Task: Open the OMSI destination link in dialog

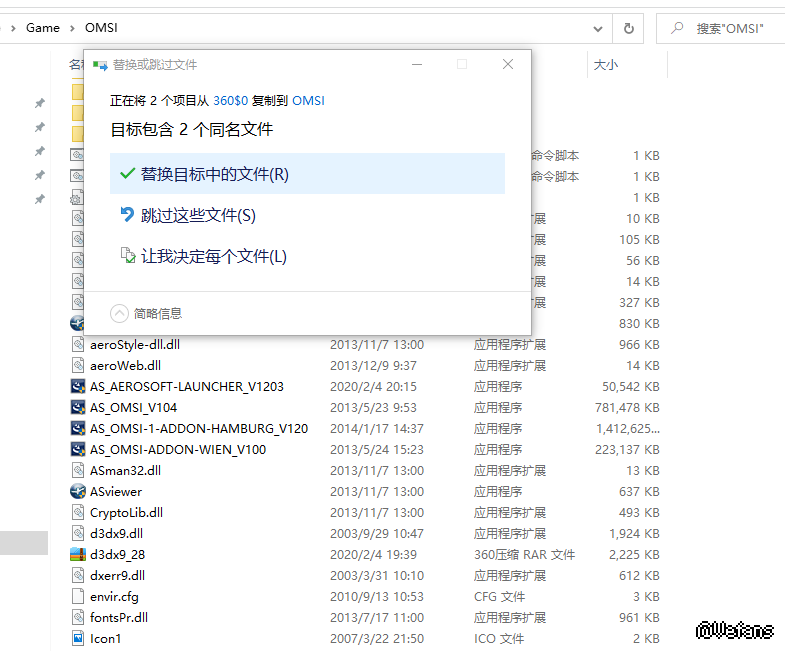Action: tap(308, 101)
